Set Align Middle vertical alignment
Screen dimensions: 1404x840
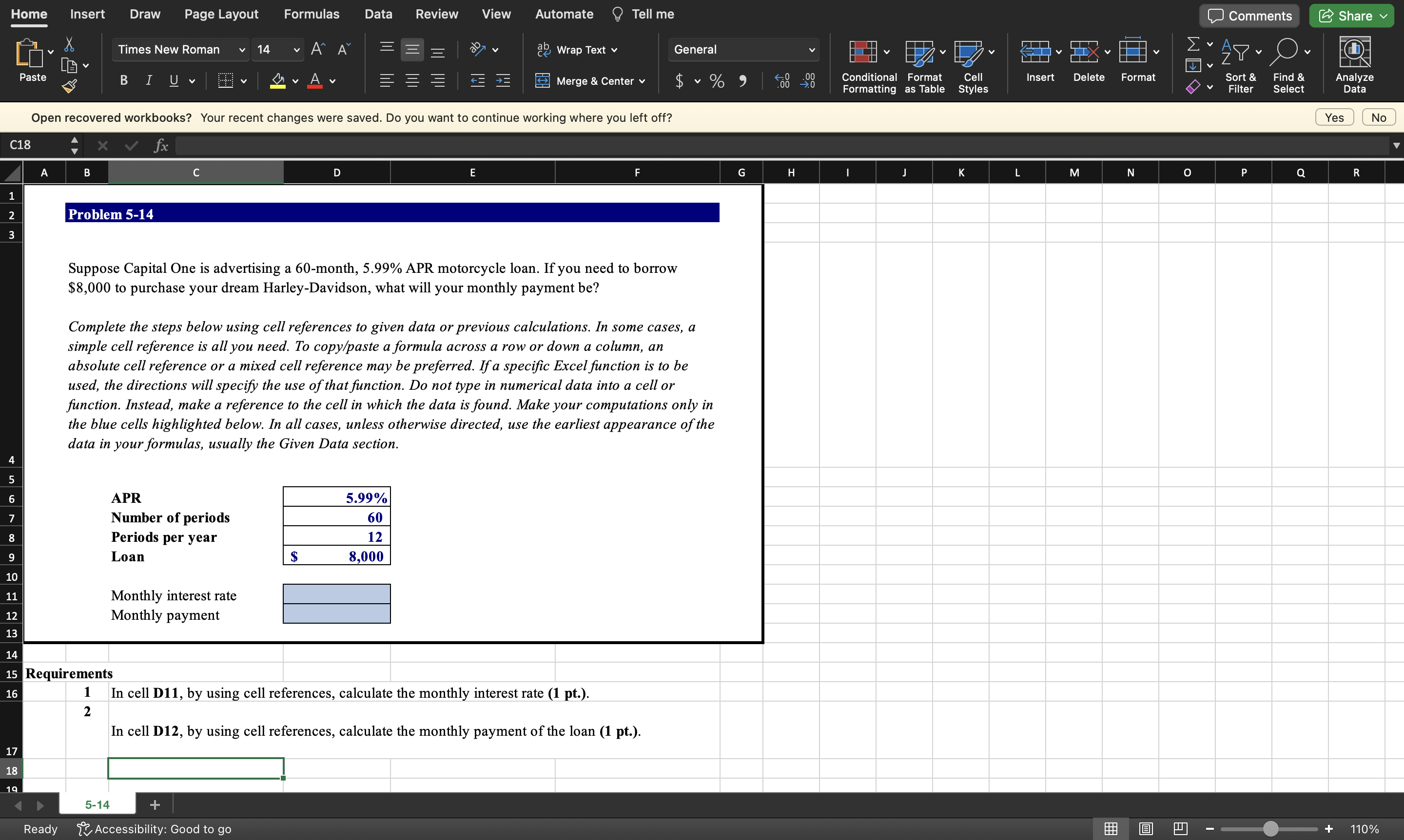412,49
